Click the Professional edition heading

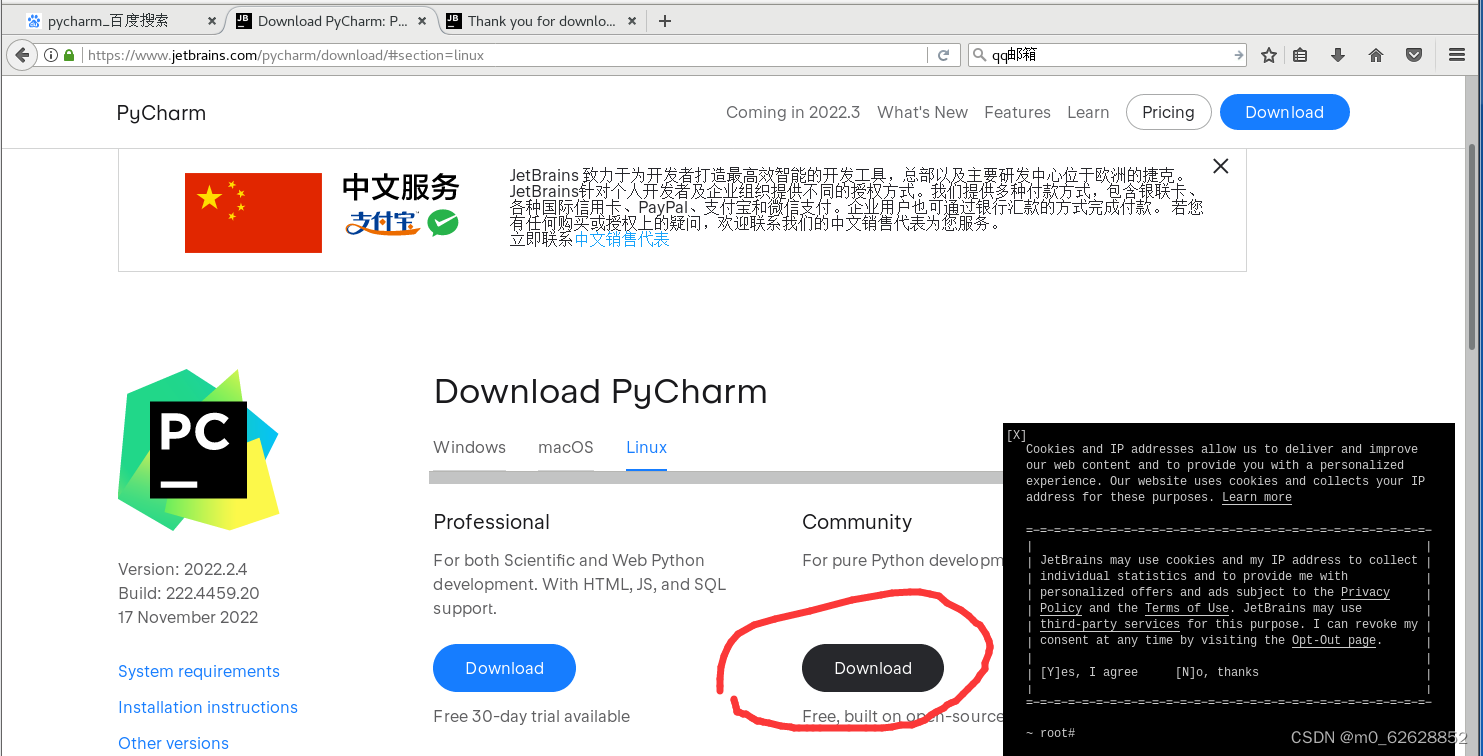491,522
